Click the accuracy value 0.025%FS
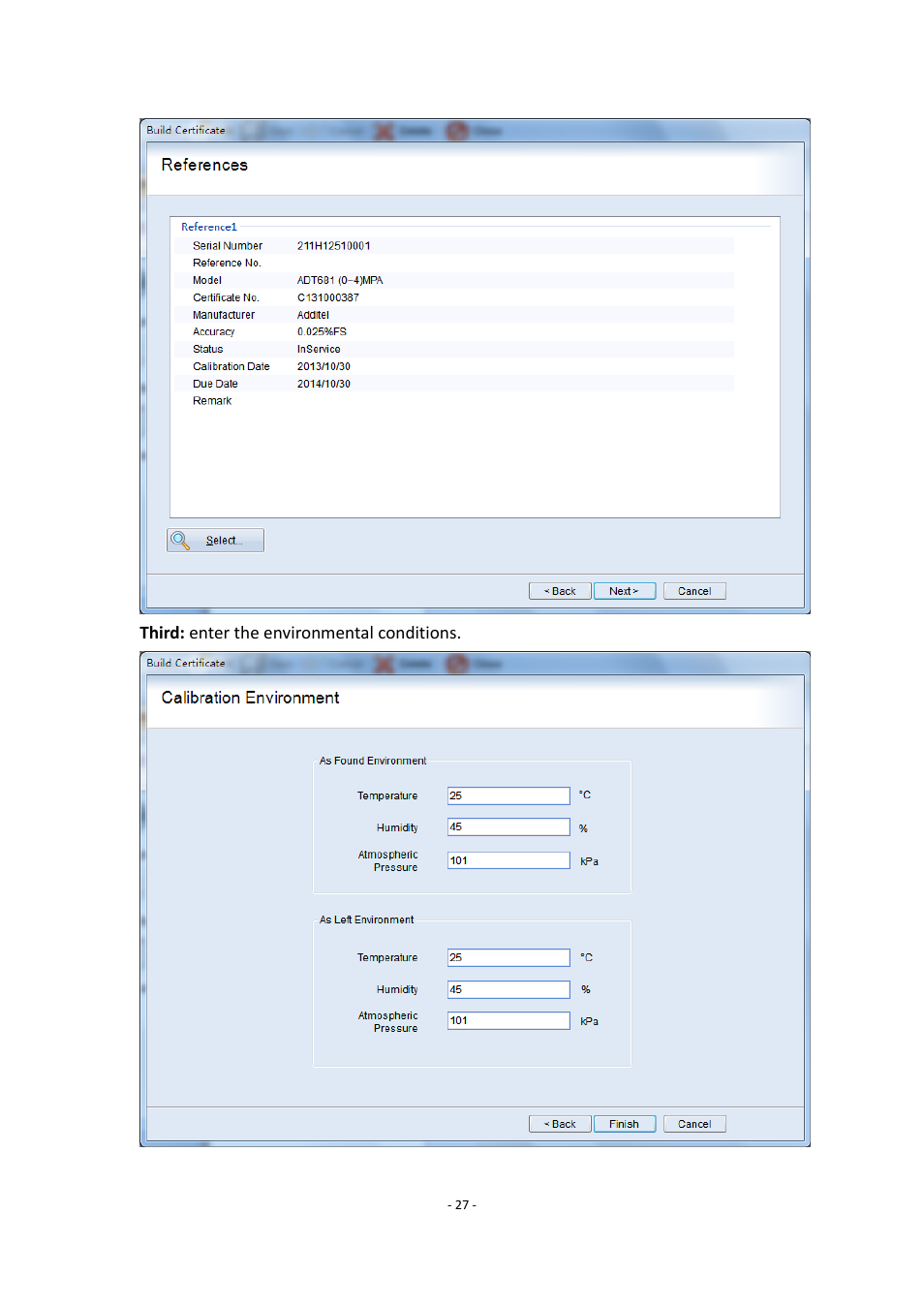Viewport: 924px width, 1308px height. pyautogui.click(x=322, y=332)
